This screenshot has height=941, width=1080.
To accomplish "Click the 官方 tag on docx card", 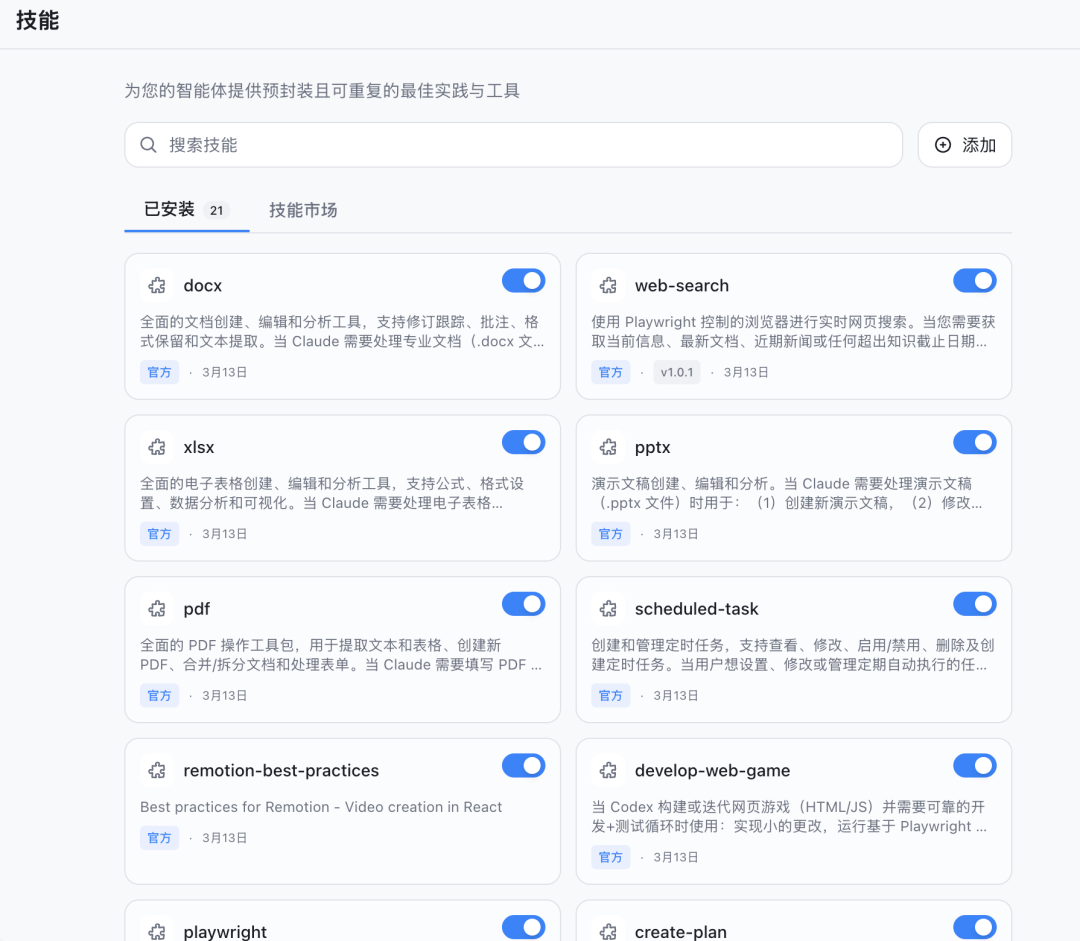I will 159,372.
